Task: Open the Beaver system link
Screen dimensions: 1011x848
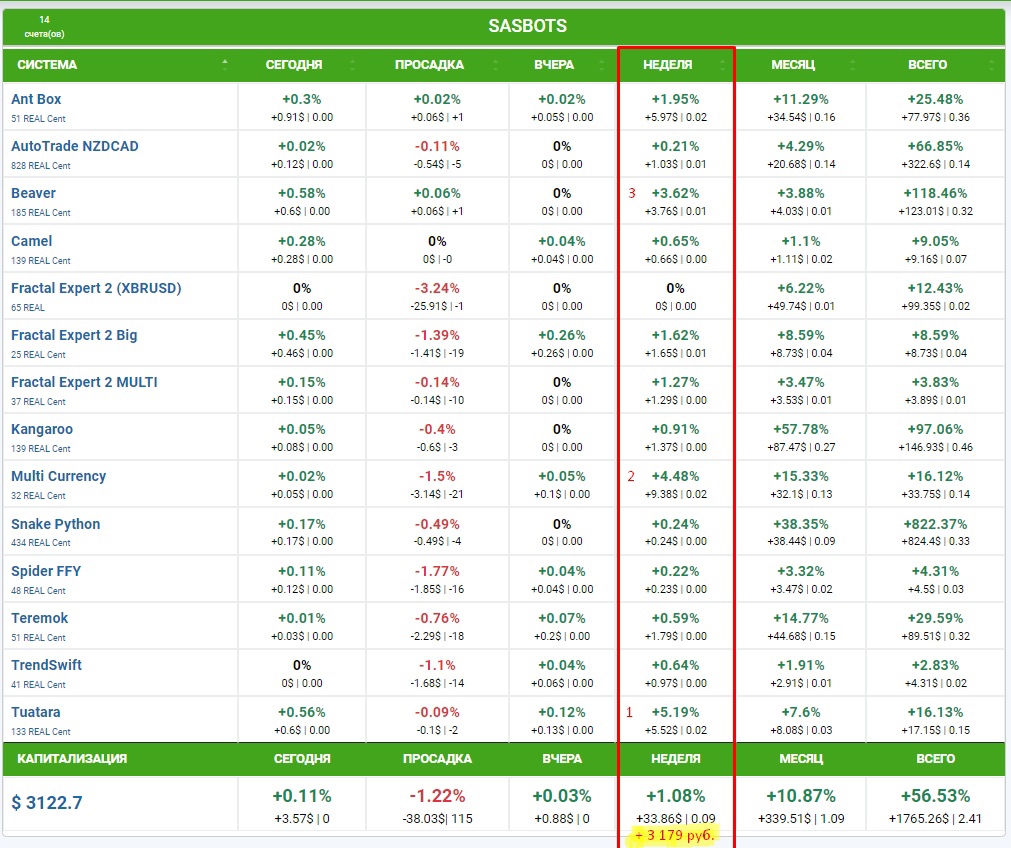Action: [x=33, y=193]
